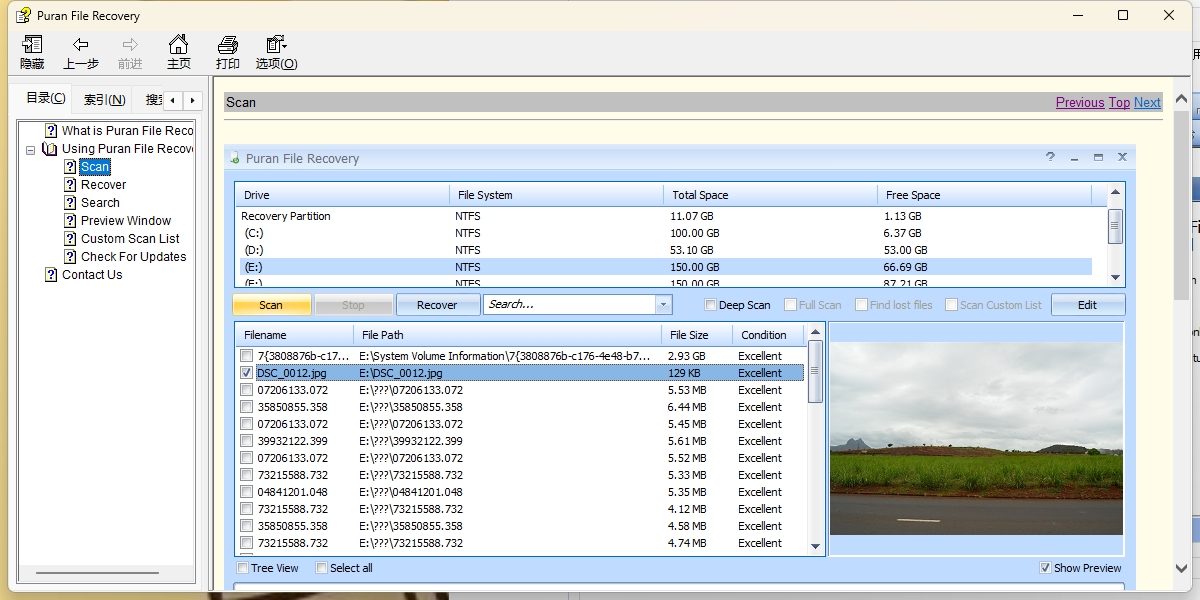
Task: Open the Preview Window help topic
Action: tap(126, 221)
